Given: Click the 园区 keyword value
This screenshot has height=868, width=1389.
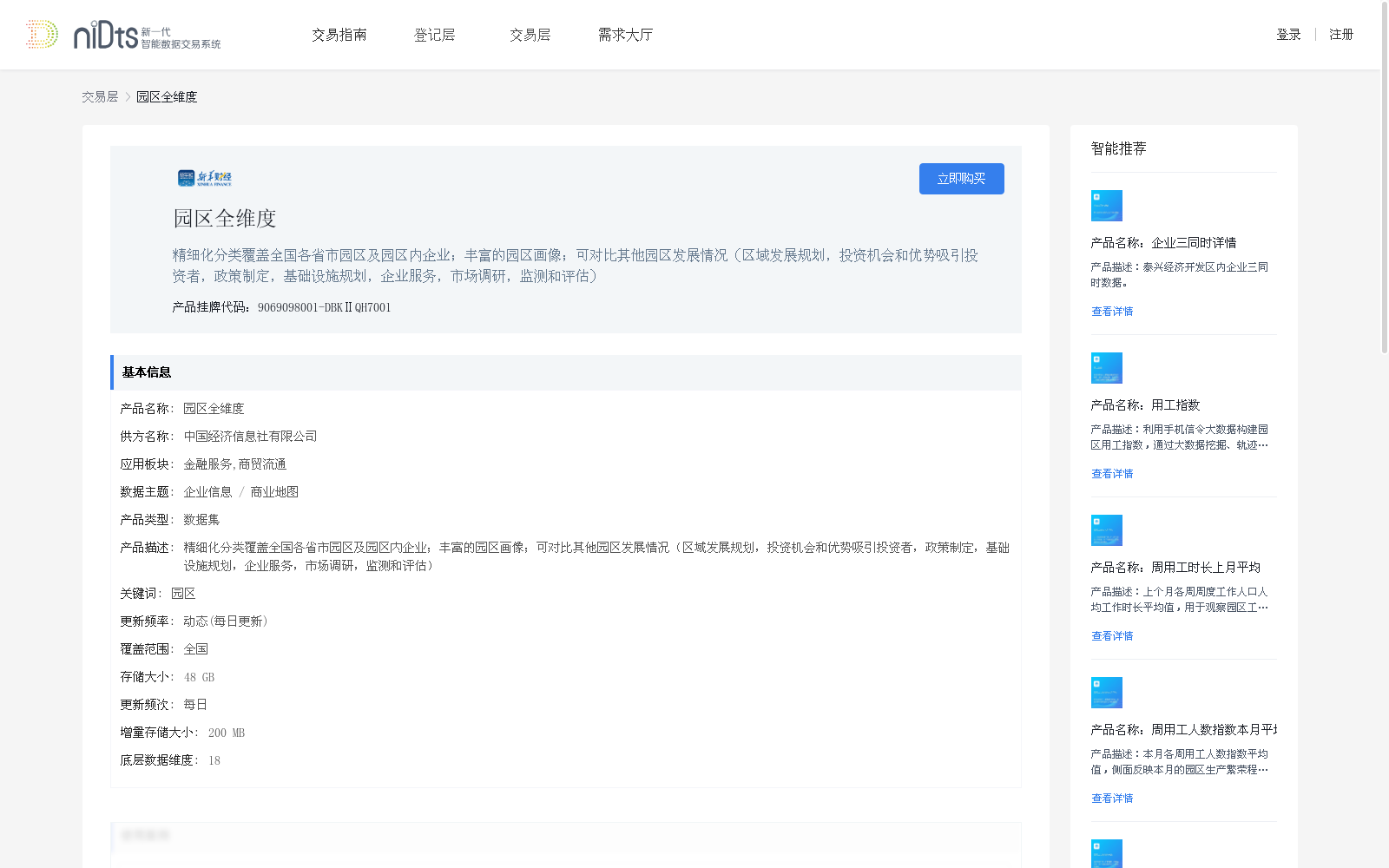Looking at the screenshot, I should pyautogui.click(x=183, y=594).
